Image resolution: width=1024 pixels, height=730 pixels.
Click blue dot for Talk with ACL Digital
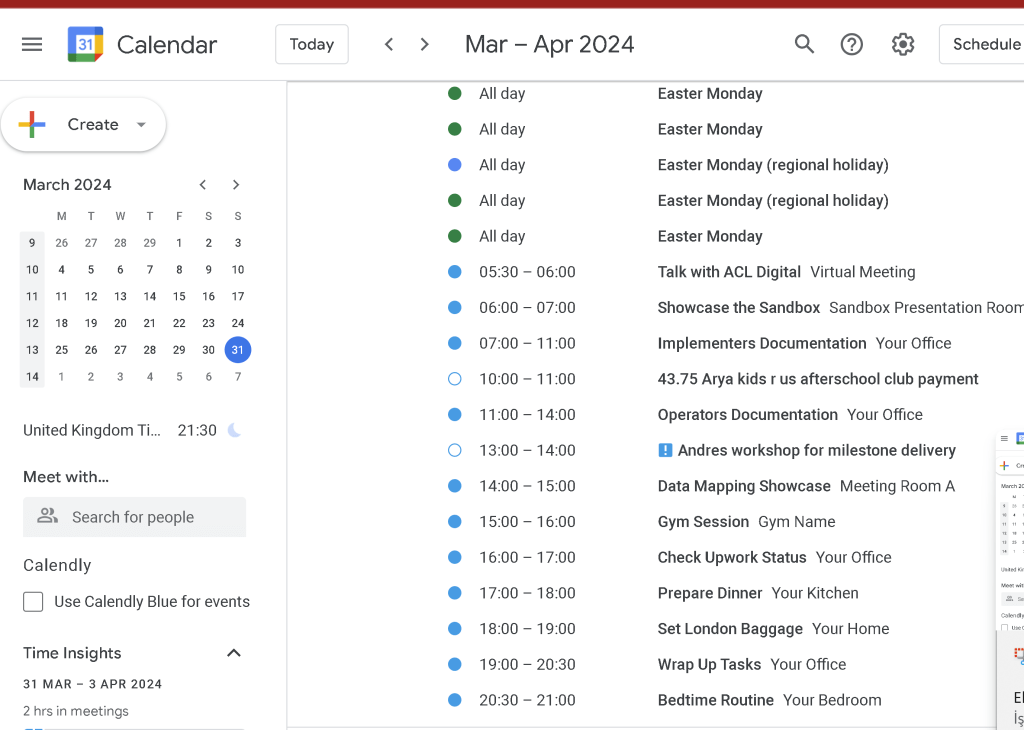coord(455,272)
